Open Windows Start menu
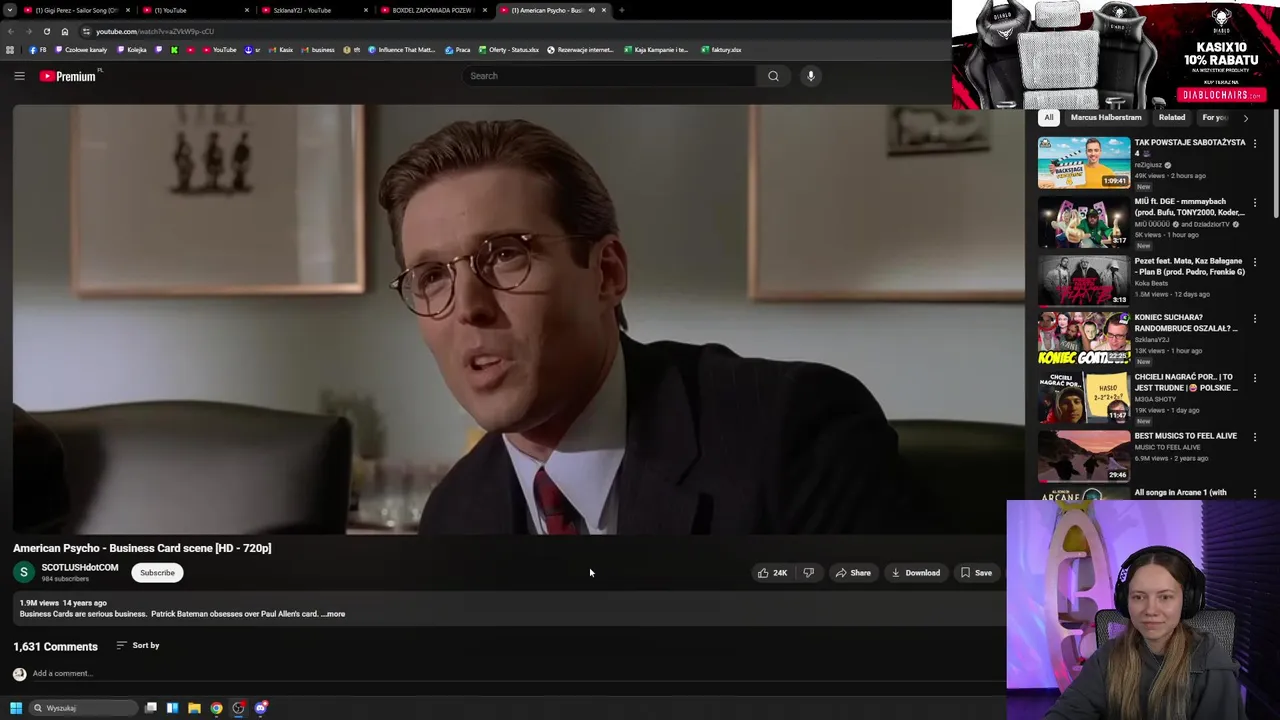Image resolution: width=1280 pixels, height=720 pixels. pos(15,708)
